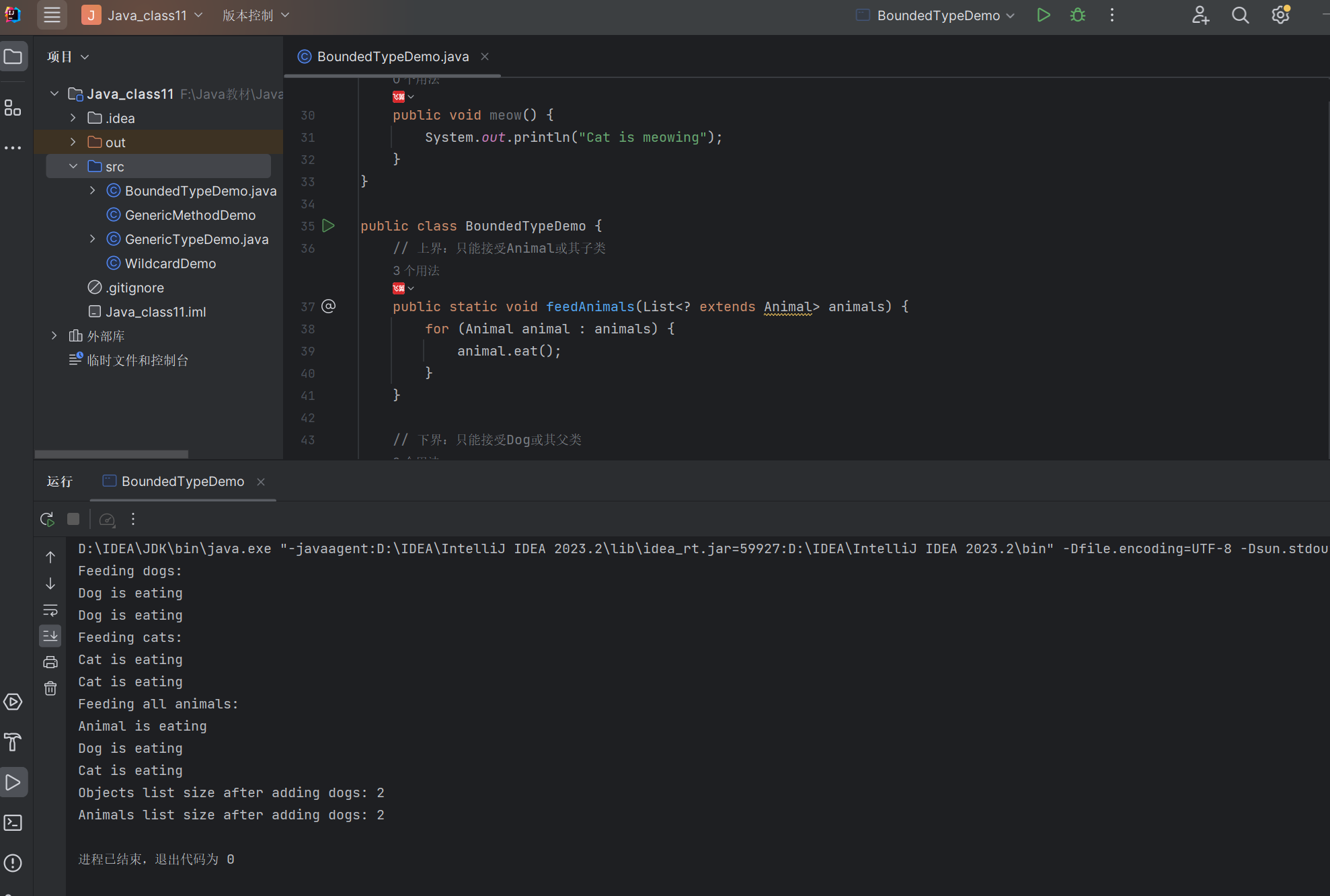Image resolution: width=1330 pixels, height=896 pixels.
Task: Open the Build hammer tool window
Action: coord(13,742)
